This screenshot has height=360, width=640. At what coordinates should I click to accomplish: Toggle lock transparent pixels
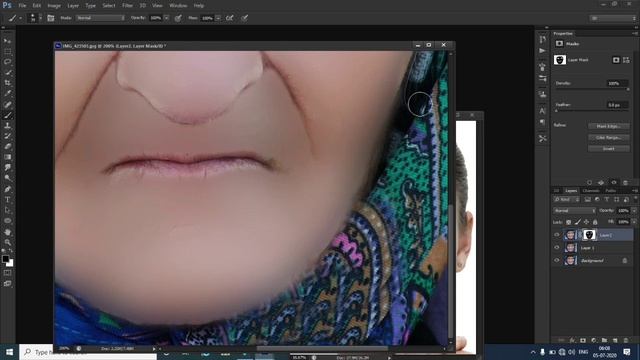coord(569,222)
